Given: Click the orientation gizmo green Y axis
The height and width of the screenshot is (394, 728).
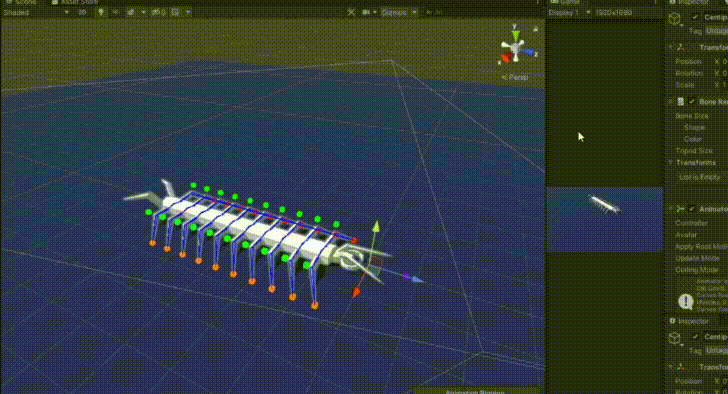Looking at the screenshot, I should (x=515, y=35).
